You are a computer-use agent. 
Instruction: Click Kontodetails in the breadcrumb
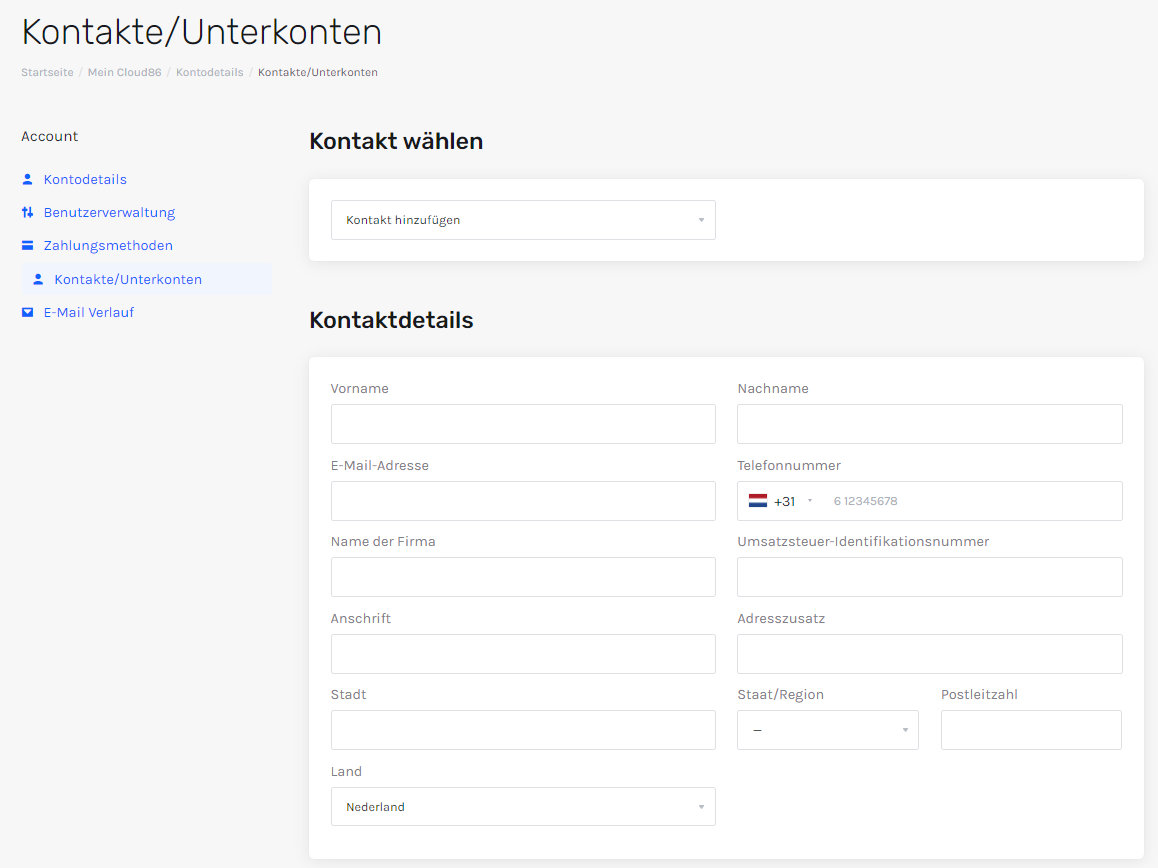pyautogui.click(x=209, y=73)
